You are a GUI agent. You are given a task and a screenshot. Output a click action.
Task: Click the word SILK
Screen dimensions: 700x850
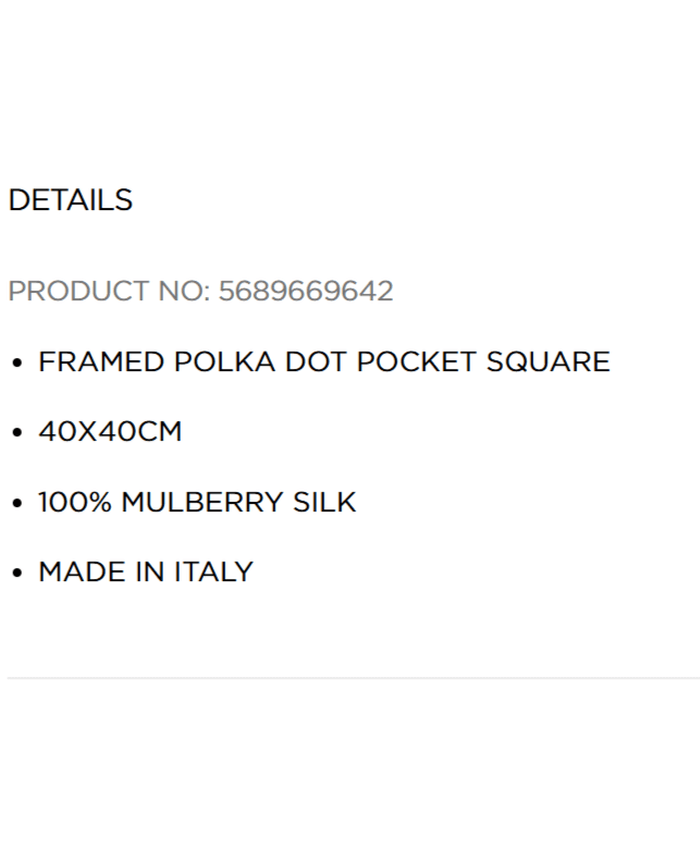tap(324, 501)
